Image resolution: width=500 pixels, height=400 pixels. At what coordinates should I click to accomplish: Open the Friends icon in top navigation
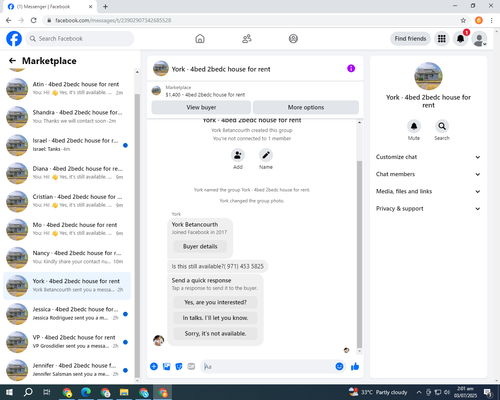(247, 39)
